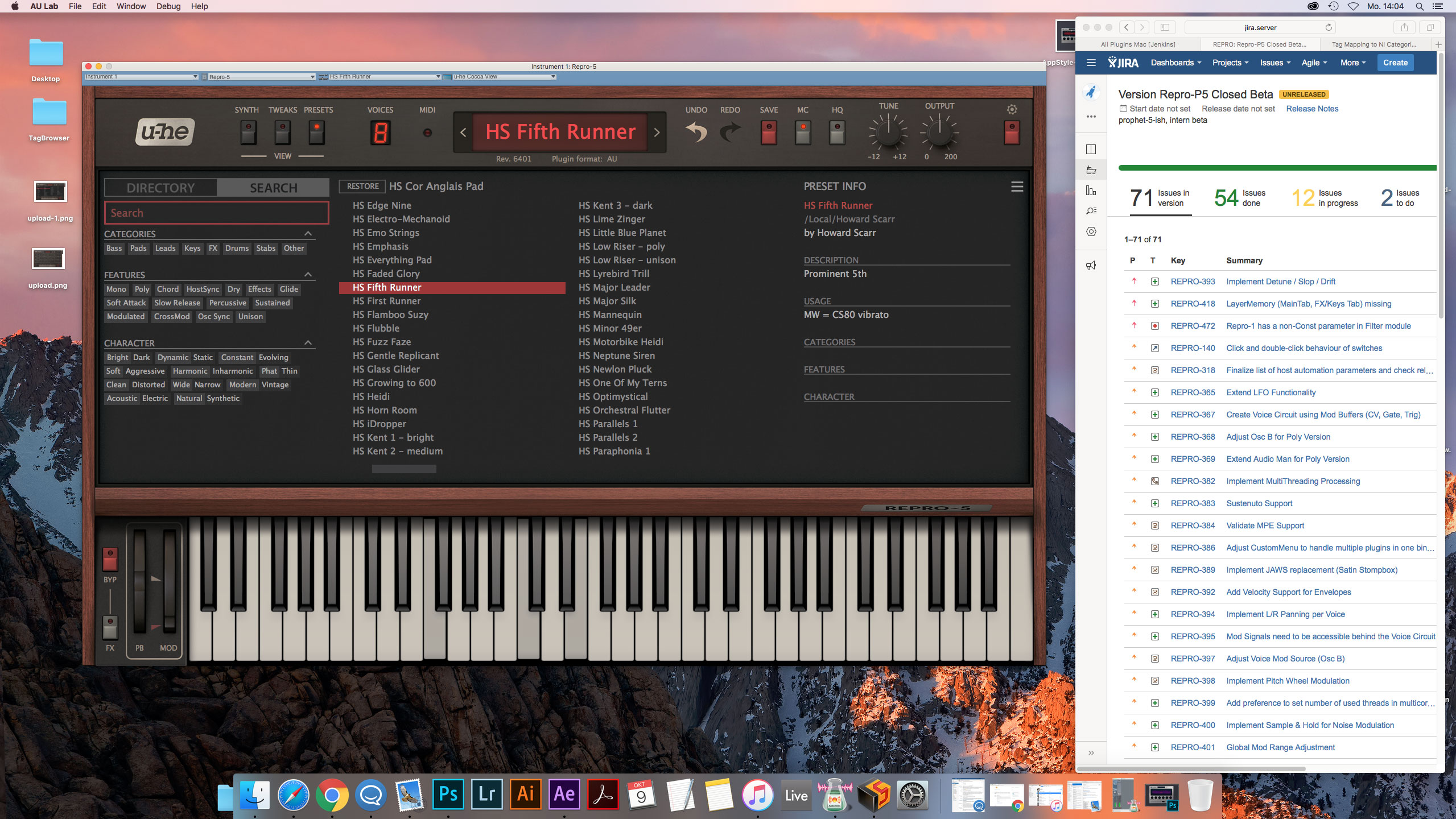Open the JIRA components icon in sidebar

[1091, 231]
